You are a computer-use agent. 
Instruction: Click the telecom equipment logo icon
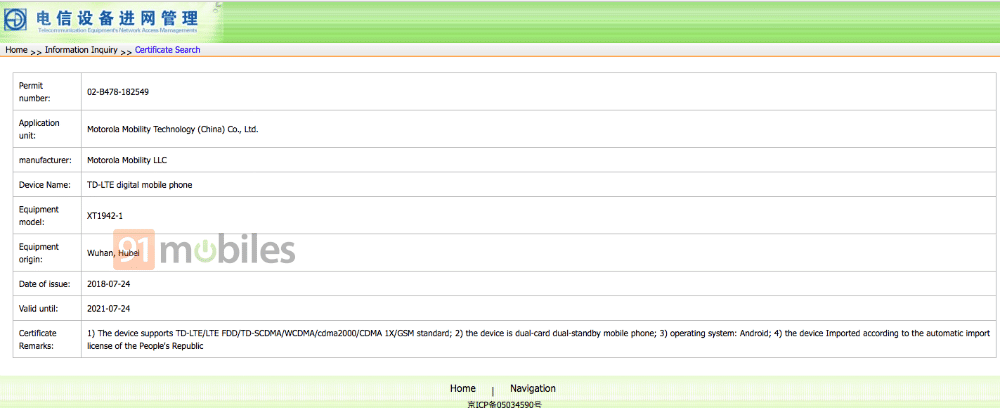point(15,20)
